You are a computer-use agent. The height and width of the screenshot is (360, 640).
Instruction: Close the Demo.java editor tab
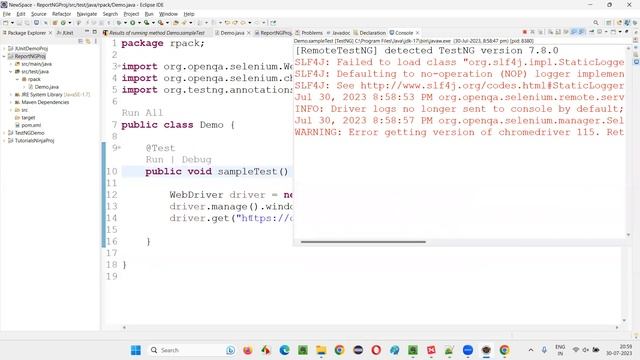[248, 33]
